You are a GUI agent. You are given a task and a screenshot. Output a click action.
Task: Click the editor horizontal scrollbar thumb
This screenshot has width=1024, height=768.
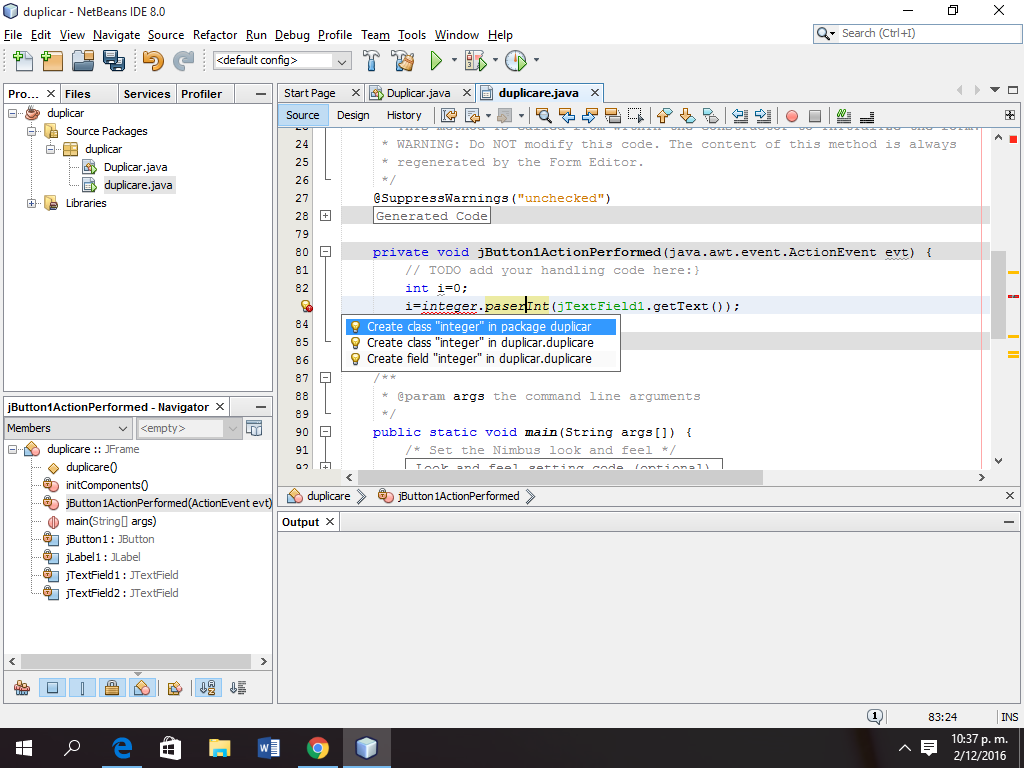pyautogui.click(x=559, y=477)
